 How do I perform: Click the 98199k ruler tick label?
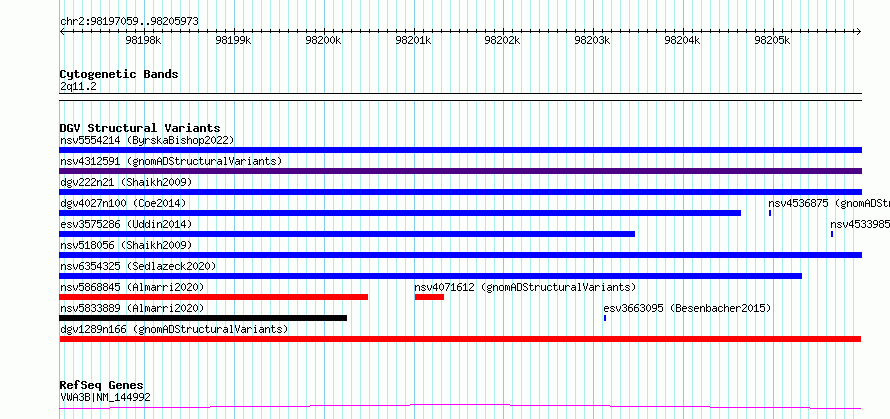pyautogui.click(x=233, y=40)
